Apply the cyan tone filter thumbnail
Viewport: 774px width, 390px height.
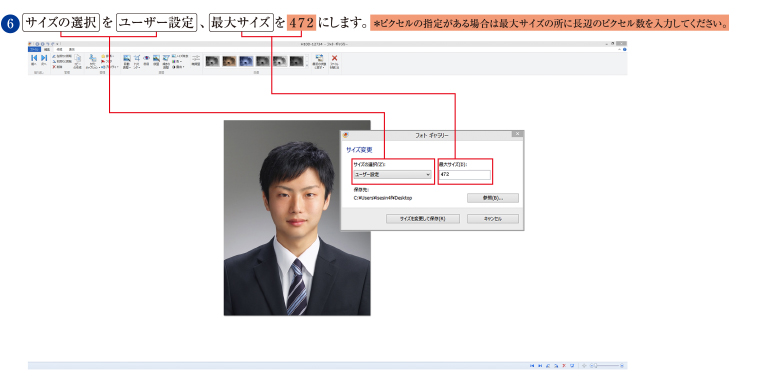click(x=246, y=61)
